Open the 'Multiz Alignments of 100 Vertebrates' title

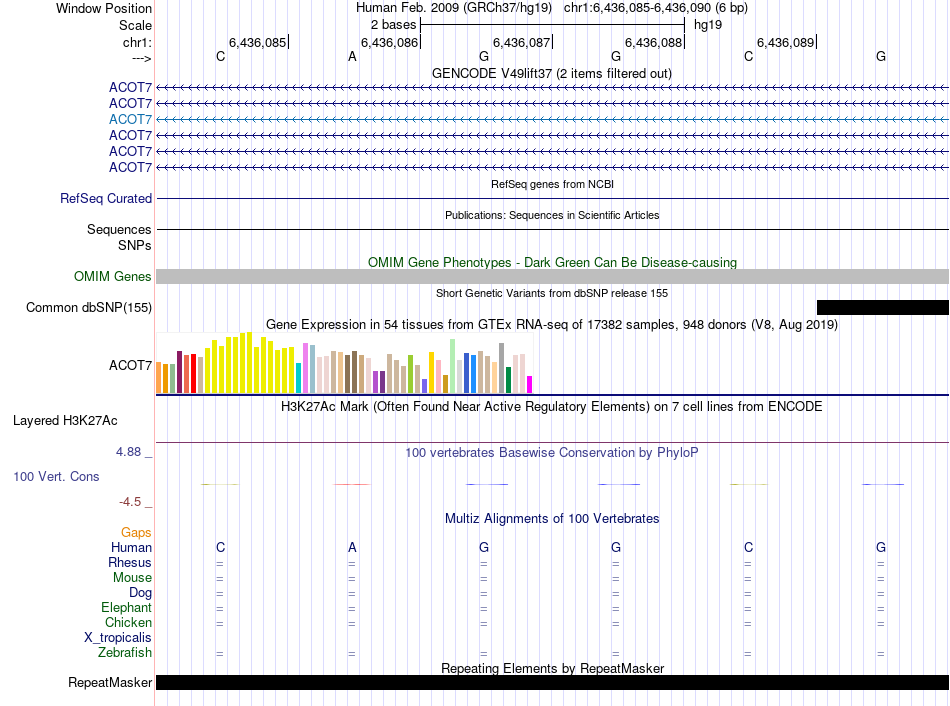pyautogui.click(x=552, y=519)
